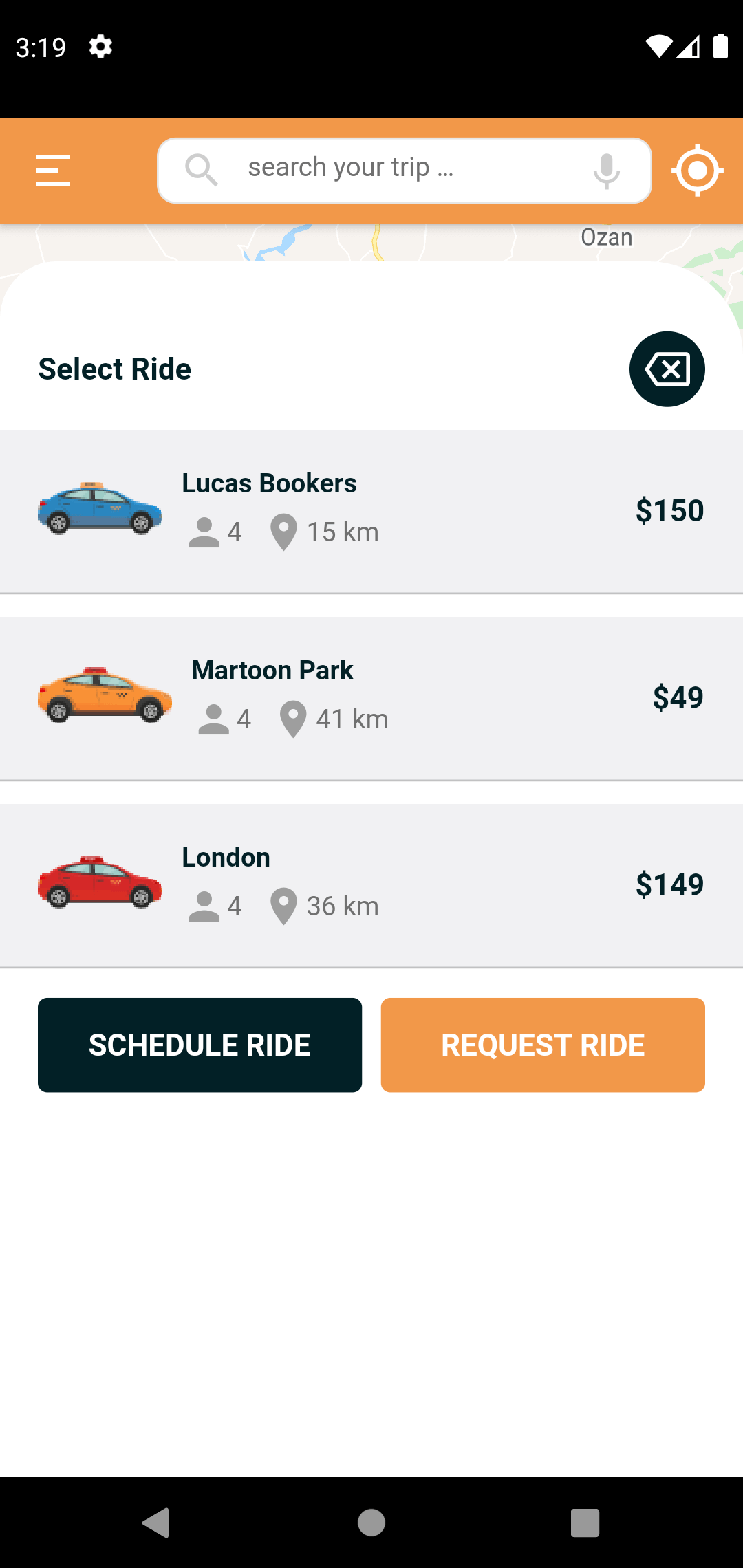Viewport: 743px width, 1568px height.
Task: Open the hamburger menu
Action: coord(53,171)
